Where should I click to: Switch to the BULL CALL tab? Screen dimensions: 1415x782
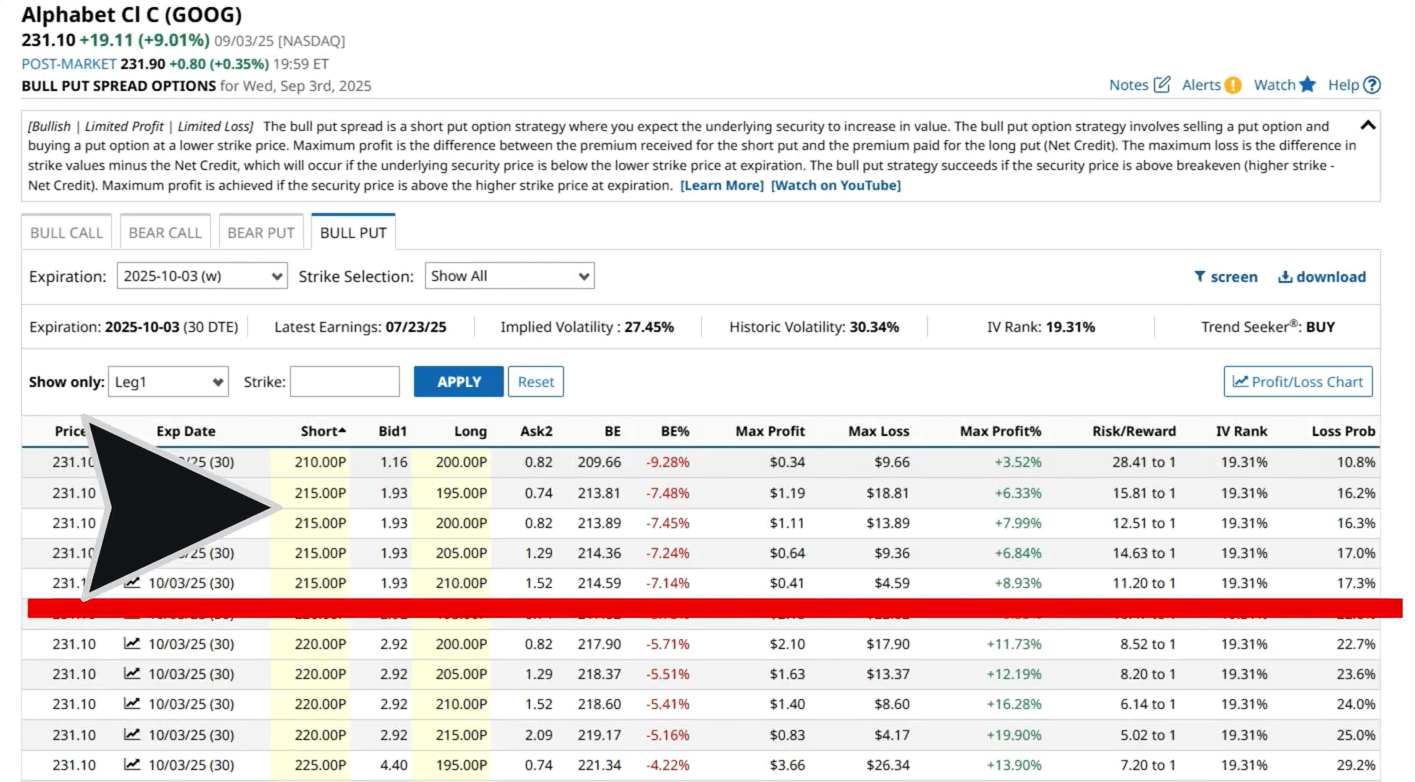66,231
